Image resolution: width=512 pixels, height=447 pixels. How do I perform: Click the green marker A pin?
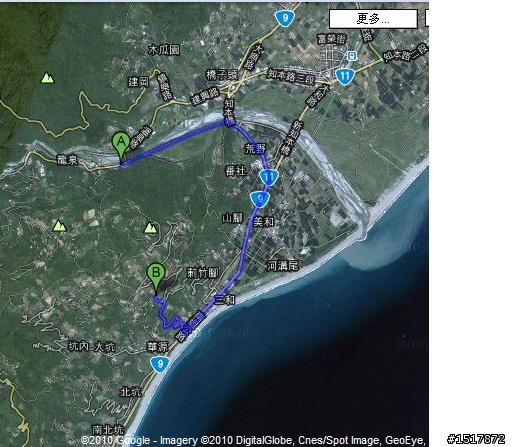tap(121, 145)
